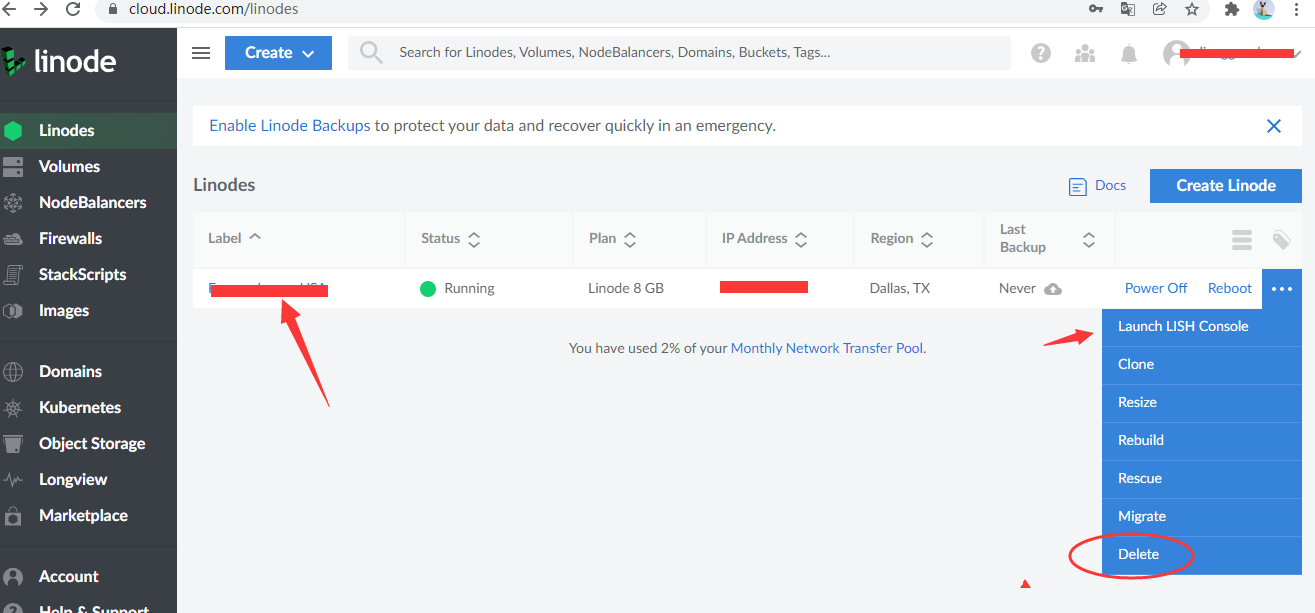Click the search magnifier icon

[371, 53]
